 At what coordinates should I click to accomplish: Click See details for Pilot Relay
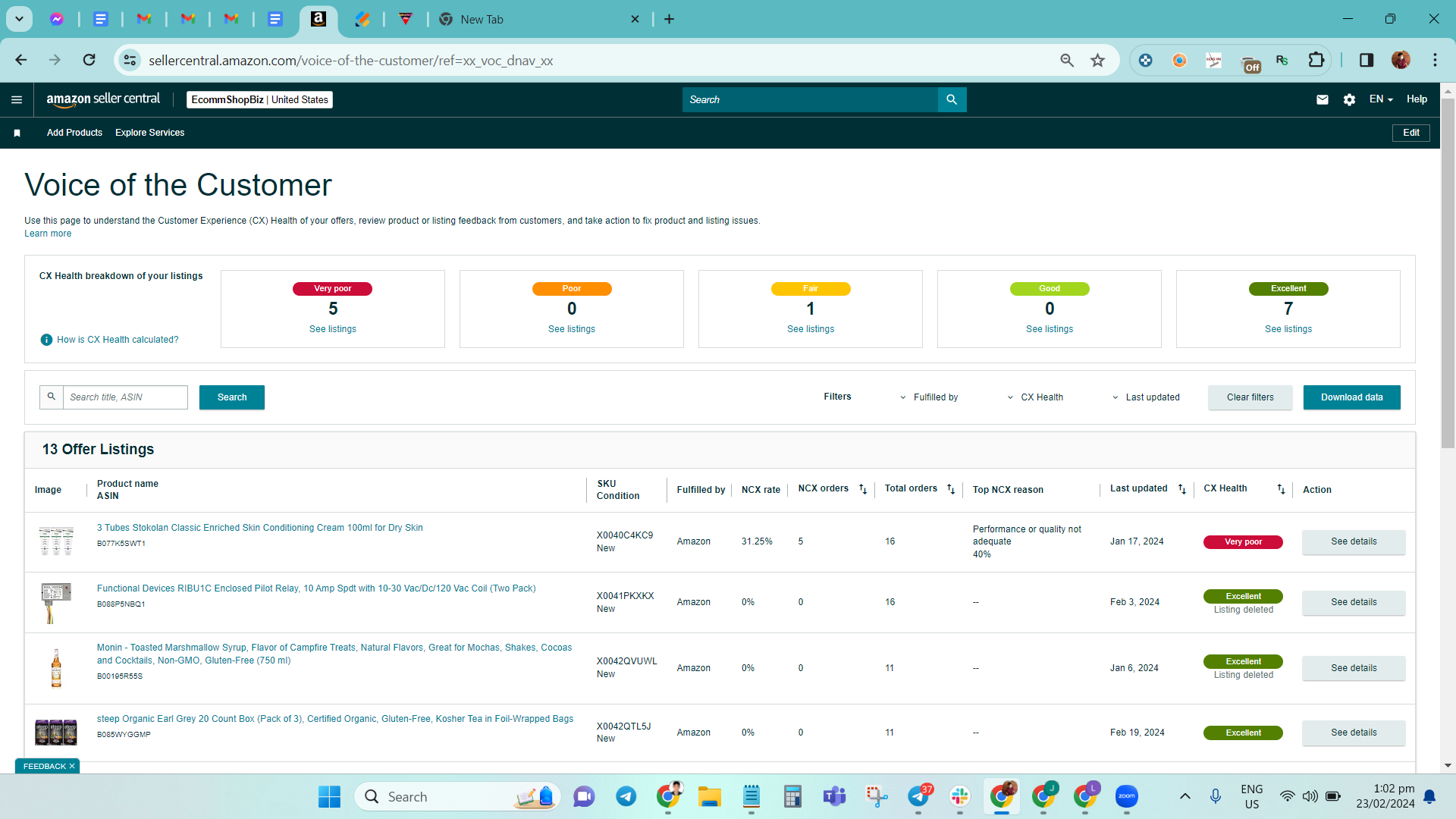(x=1354, y=602)
